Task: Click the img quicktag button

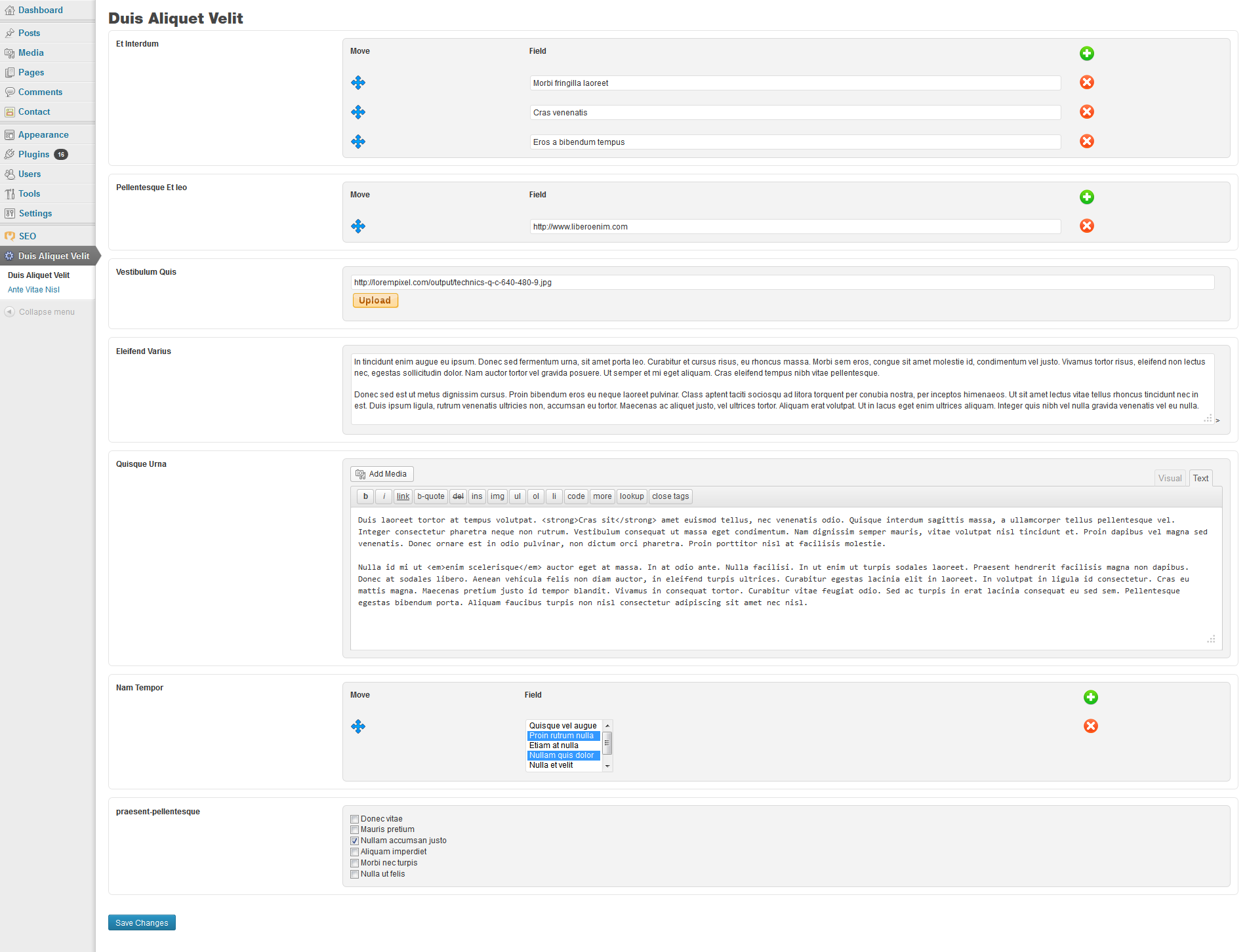Action: pyautogui.click(x=498, y=496)
